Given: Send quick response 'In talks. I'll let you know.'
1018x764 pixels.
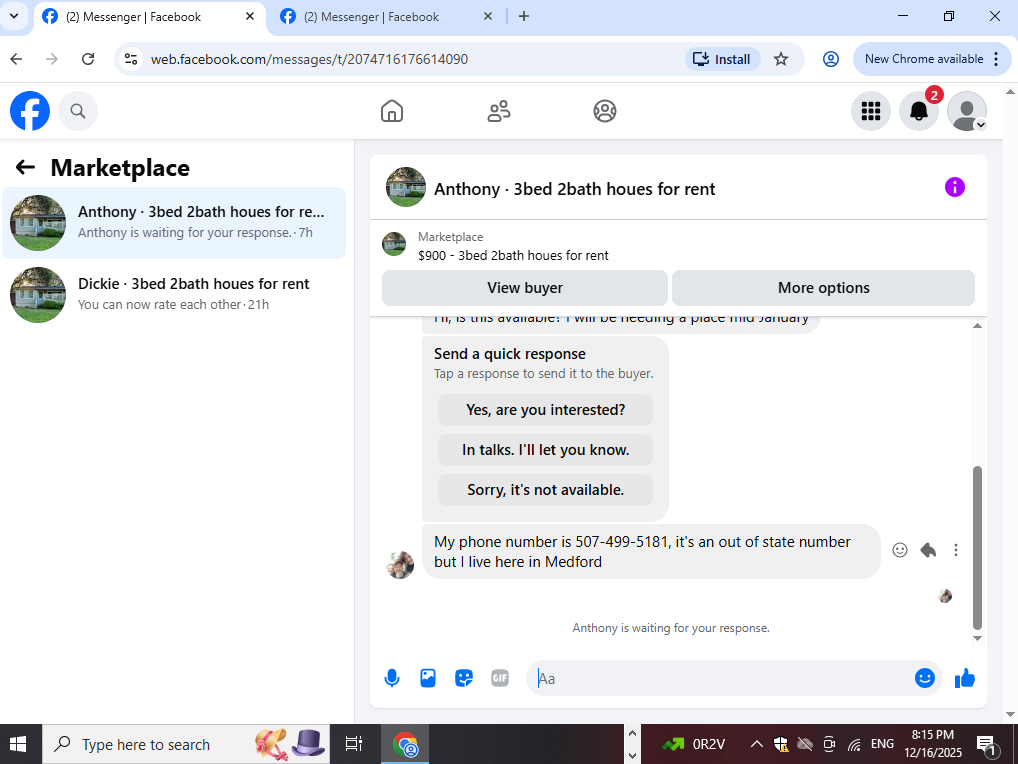Looking at the screenshot, I should tap(545, 450).
